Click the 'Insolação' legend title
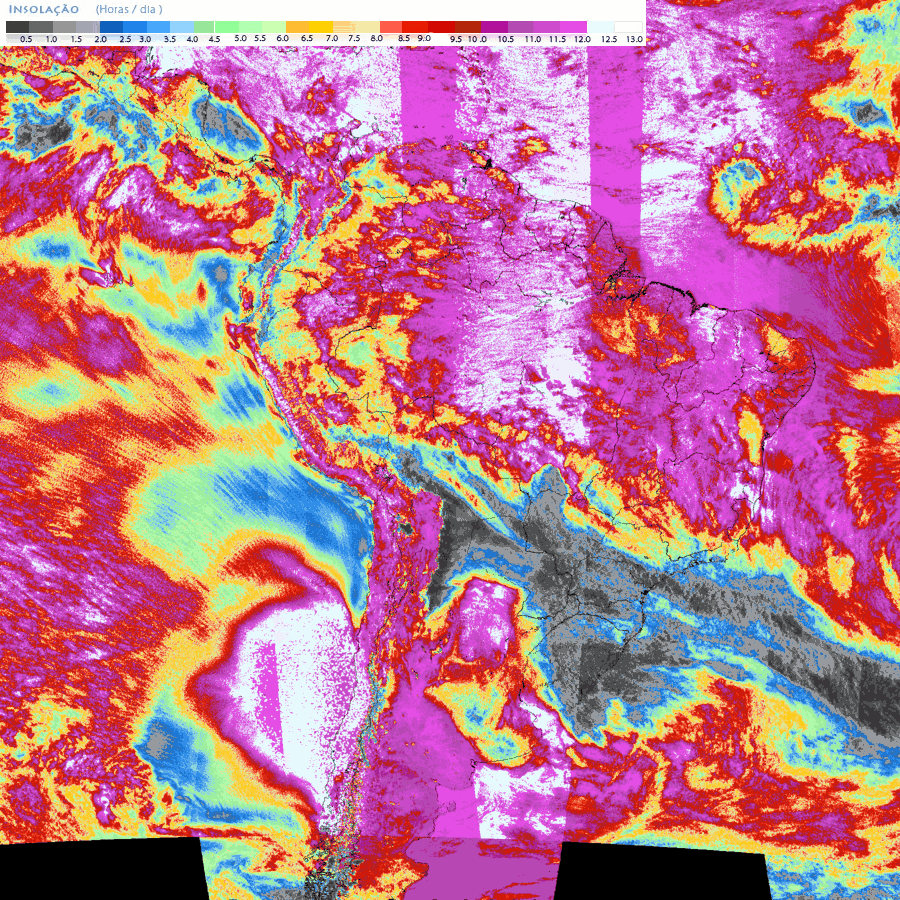The height and width of the screenshot is (900, 900). point(44,10)
